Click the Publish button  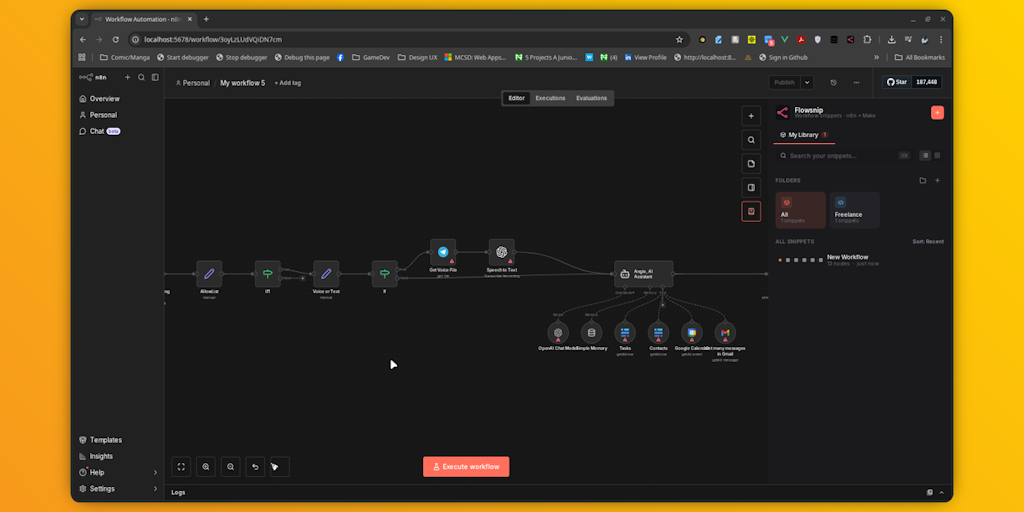(784, 82)
